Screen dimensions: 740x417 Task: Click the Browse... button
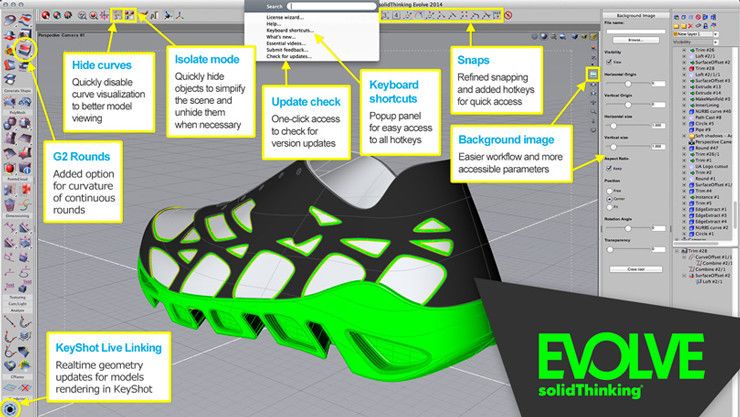tap(636, 40)
